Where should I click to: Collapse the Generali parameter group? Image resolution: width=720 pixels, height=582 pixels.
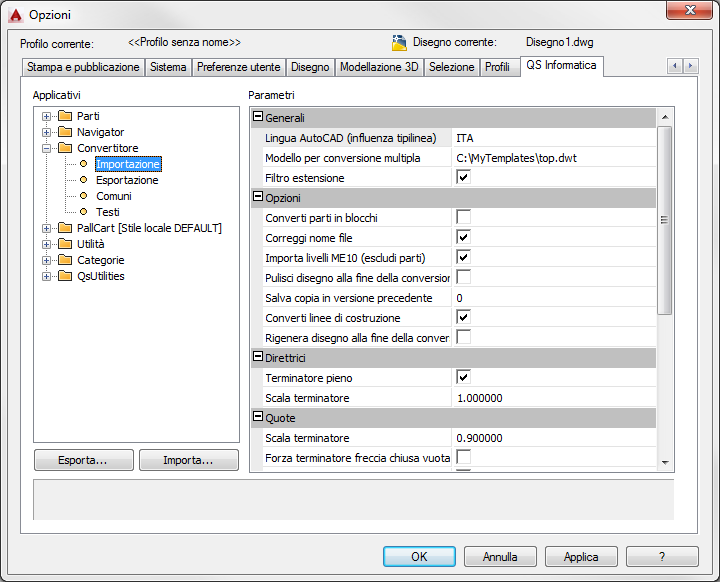click(258, 117)
